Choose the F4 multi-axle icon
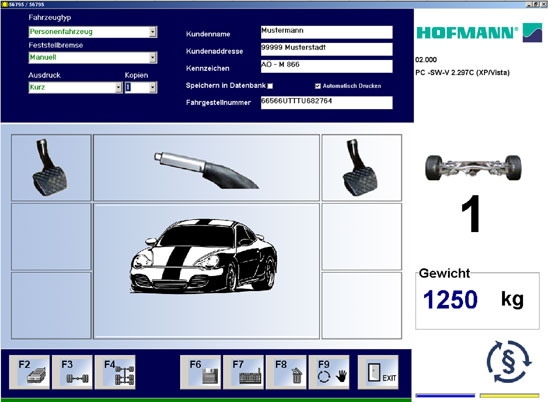The width and height of the screenshot is (548, 402). coord(115,372)
